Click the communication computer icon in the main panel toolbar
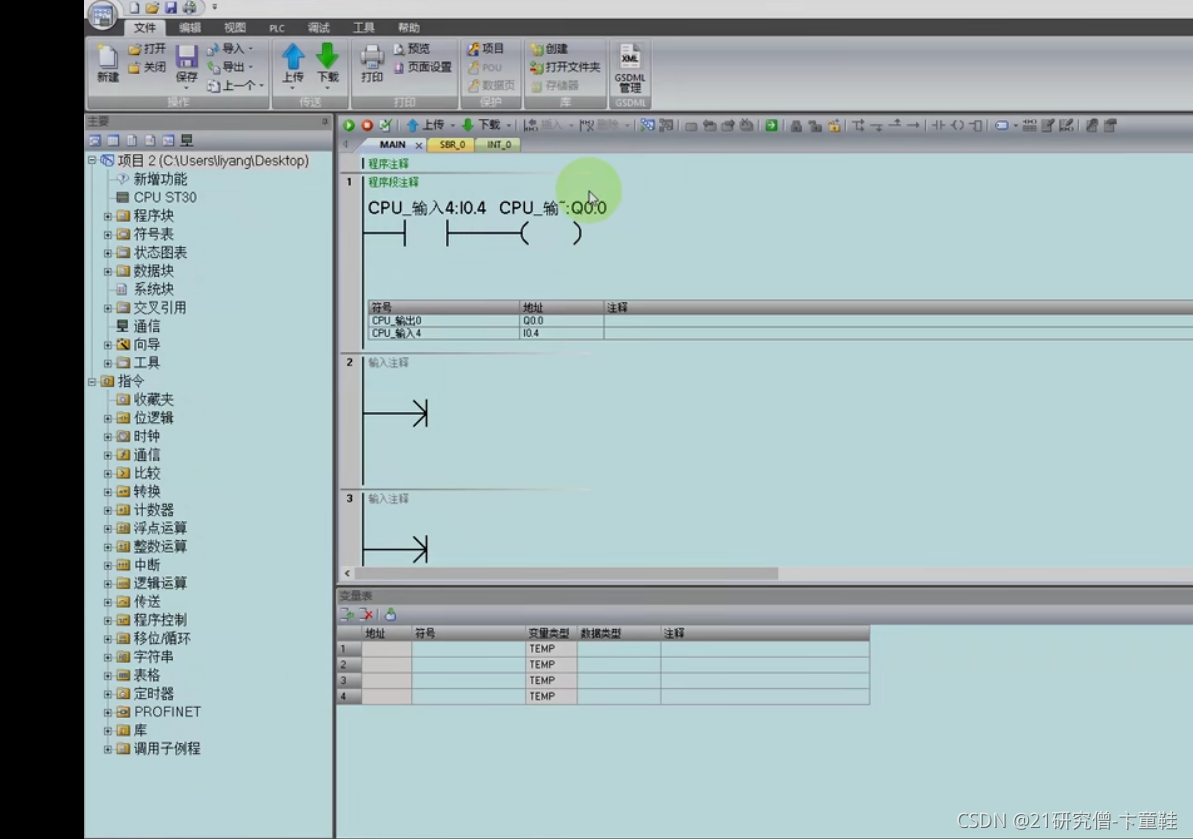This screenshot has height=839, width=1193. [186, 141]
